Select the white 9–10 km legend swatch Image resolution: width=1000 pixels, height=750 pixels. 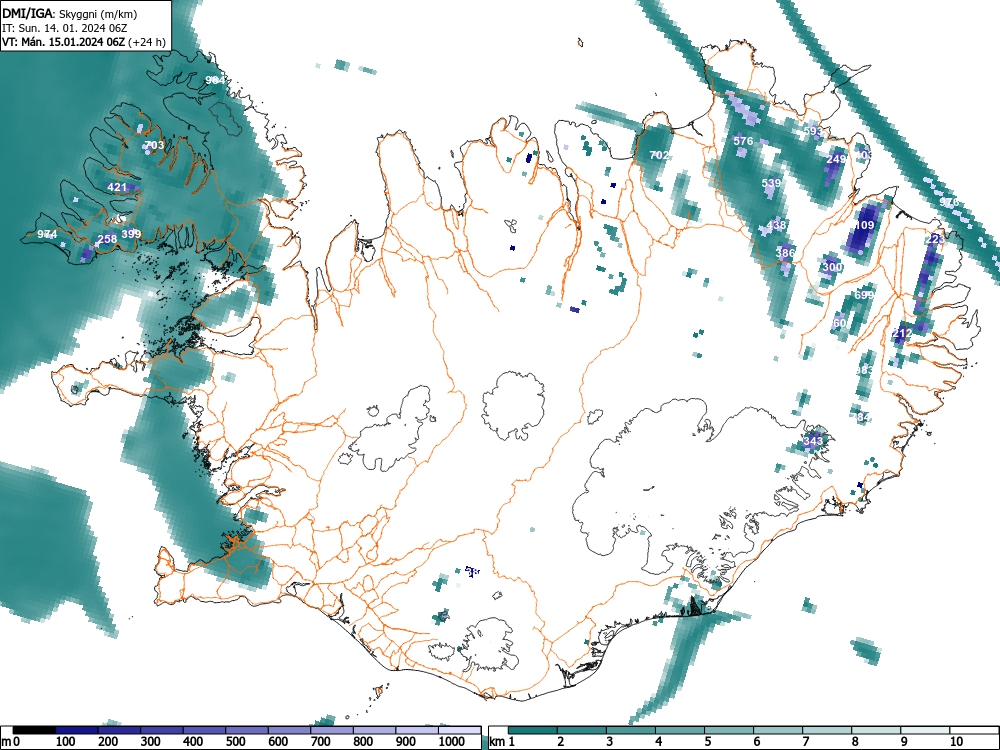tap(926, 730)
